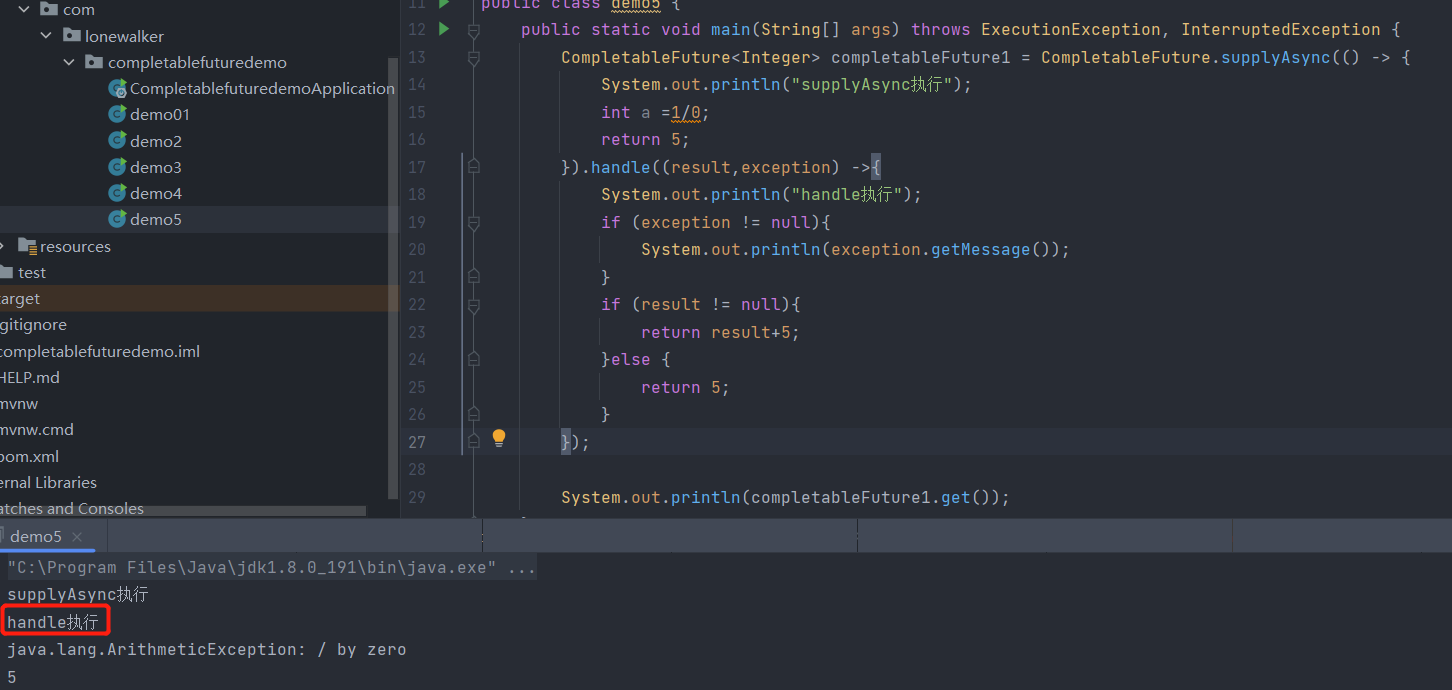The width and height of the screenshot is (1452, 690).
Task: Click the yellow light bulb quick-fix icon
Action: point(499,437)
